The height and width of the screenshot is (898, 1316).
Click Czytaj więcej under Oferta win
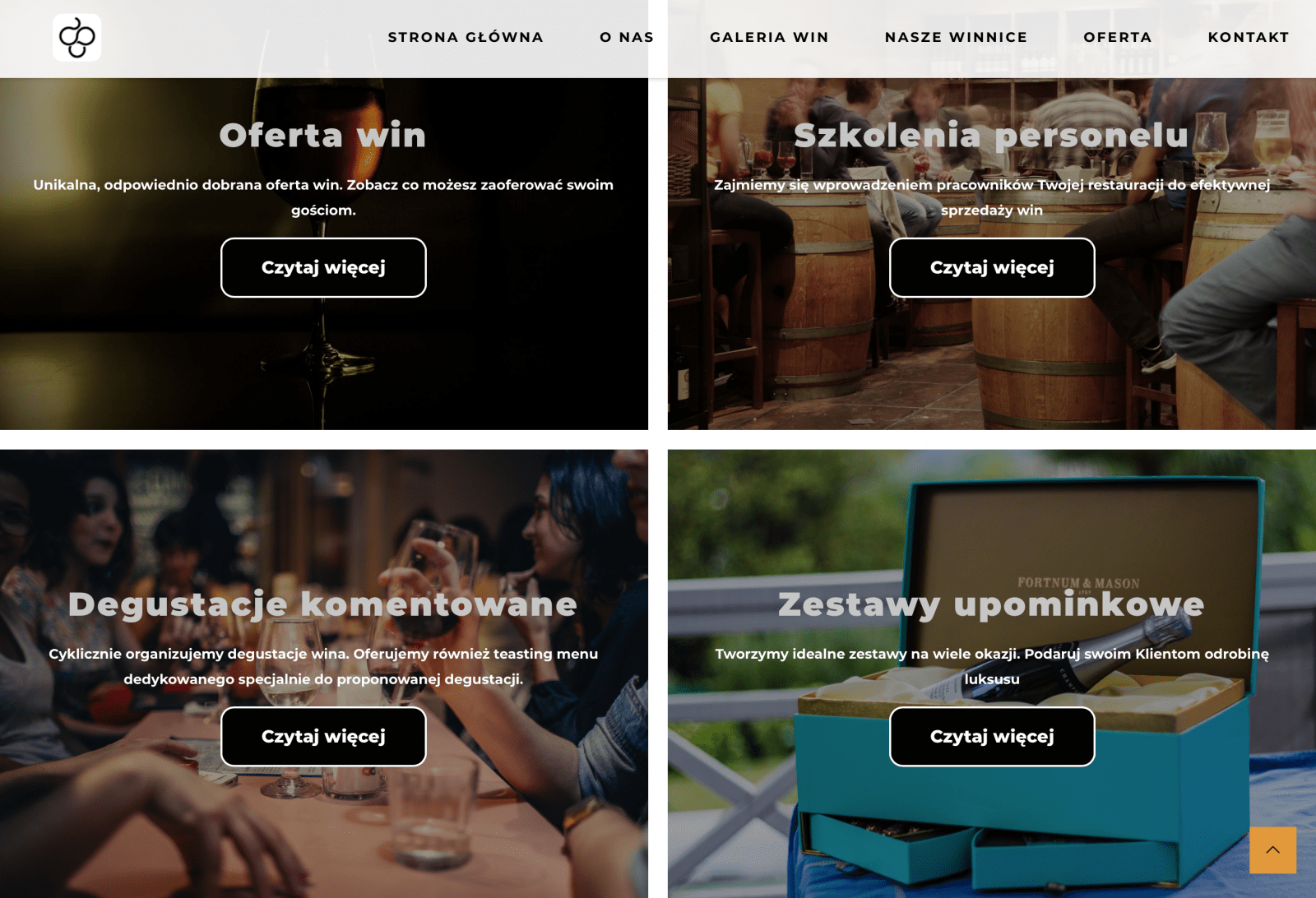[323, 267]
